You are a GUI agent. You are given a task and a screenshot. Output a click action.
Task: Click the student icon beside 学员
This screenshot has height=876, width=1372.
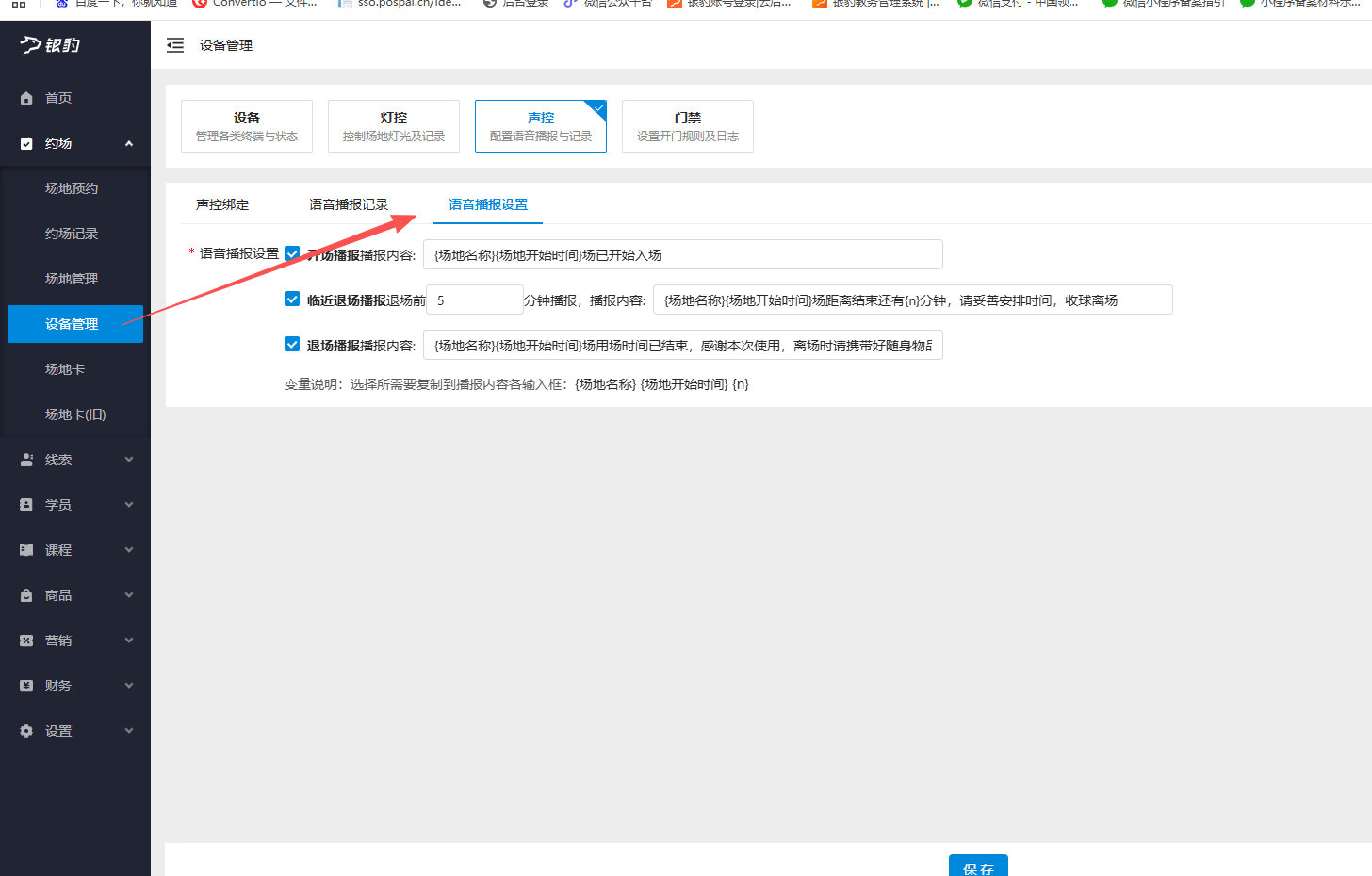point(24,504)
